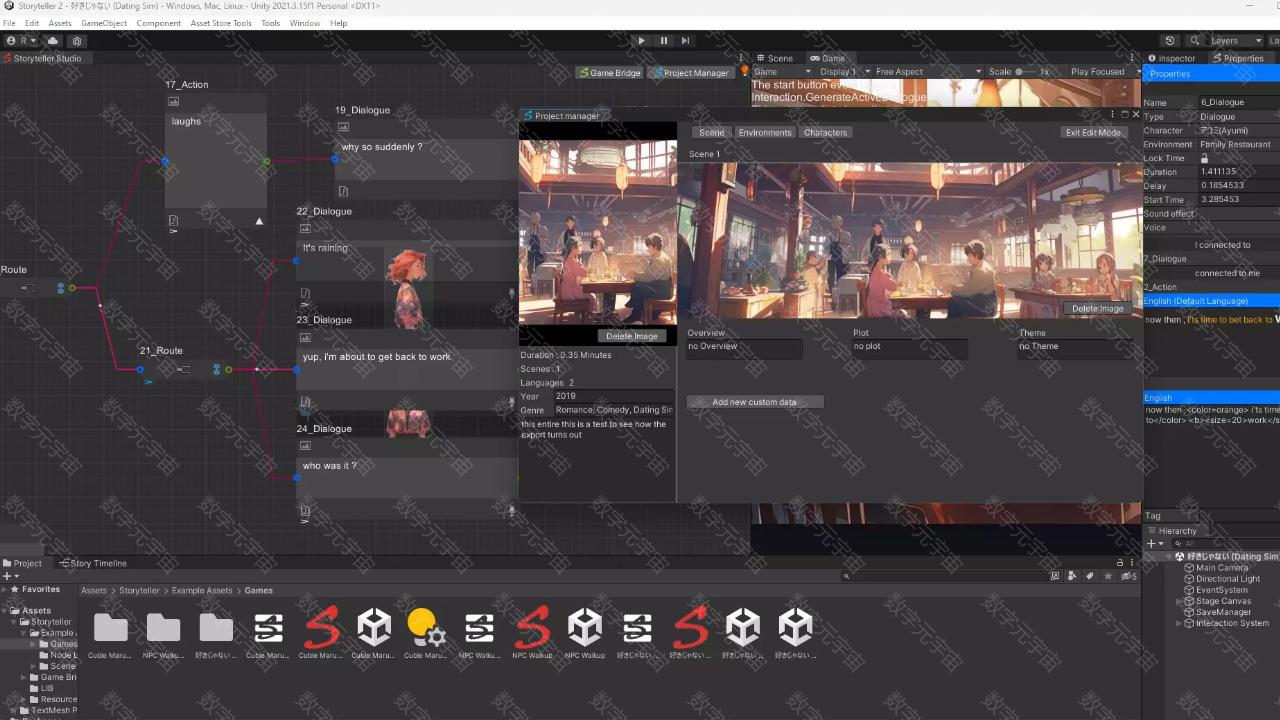The image size is (1280, 720).
Task: Select the first red S NPC Walkup asset
Action: (x=532, y=628)
